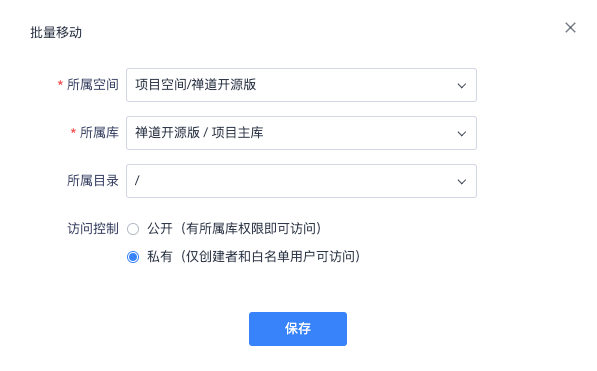Select the 私有 radio button
The height and width of the screenshot is (371, 597).
133,257
